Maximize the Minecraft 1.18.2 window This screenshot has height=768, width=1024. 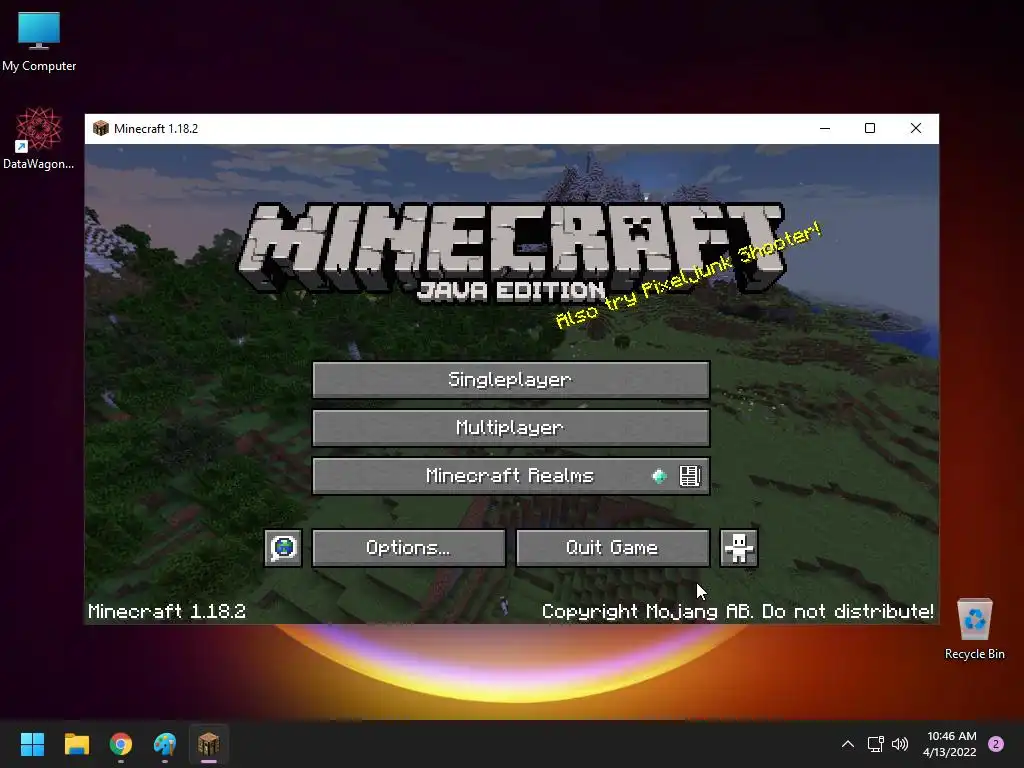870,129
